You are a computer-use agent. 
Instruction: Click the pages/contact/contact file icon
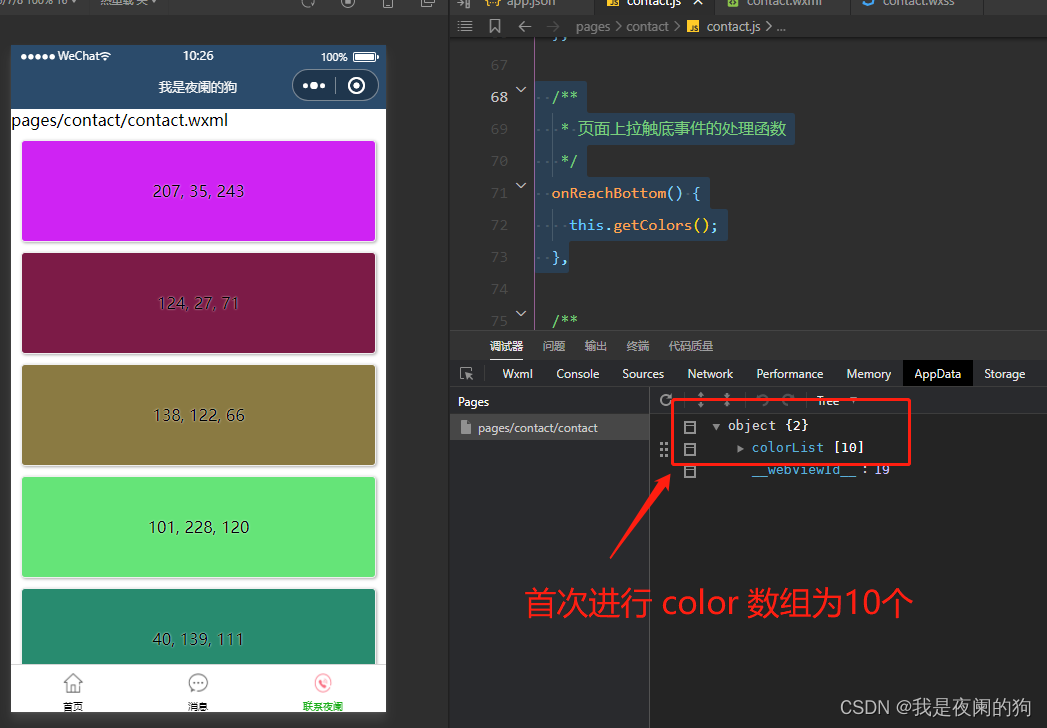(x=466, y=427)
